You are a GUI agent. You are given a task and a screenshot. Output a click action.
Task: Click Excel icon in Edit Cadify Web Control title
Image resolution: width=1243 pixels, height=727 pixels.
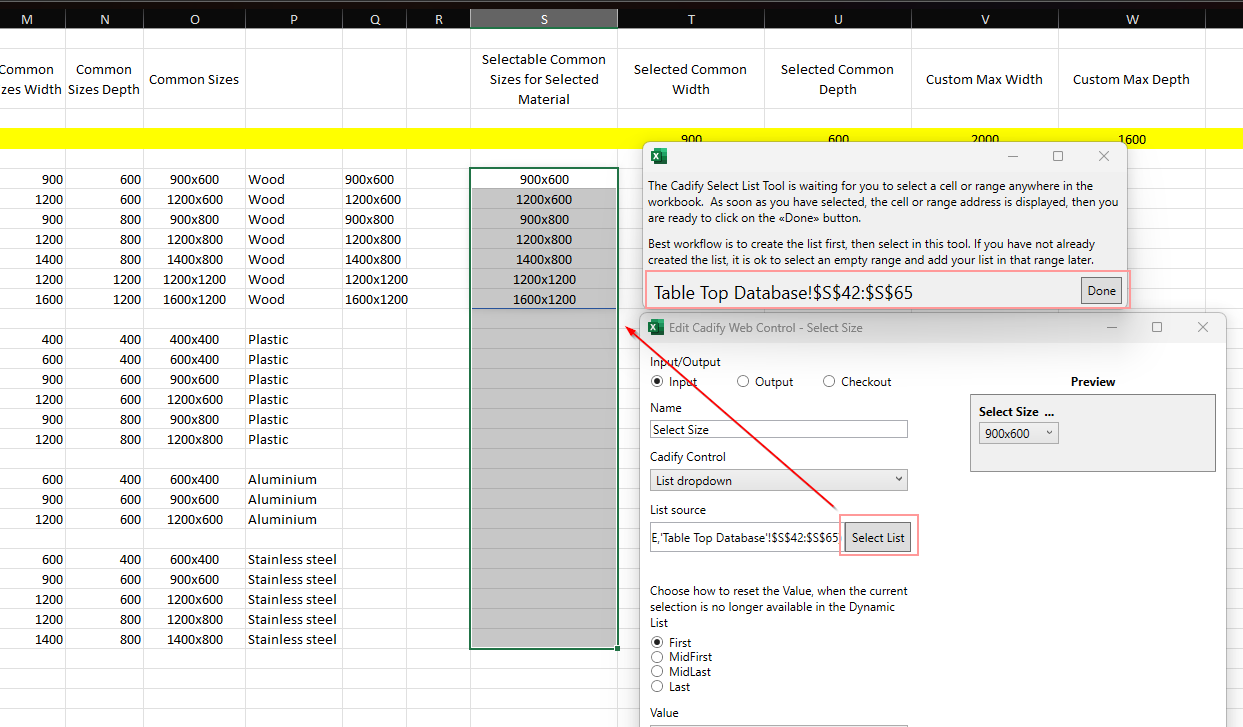point(657,327)
